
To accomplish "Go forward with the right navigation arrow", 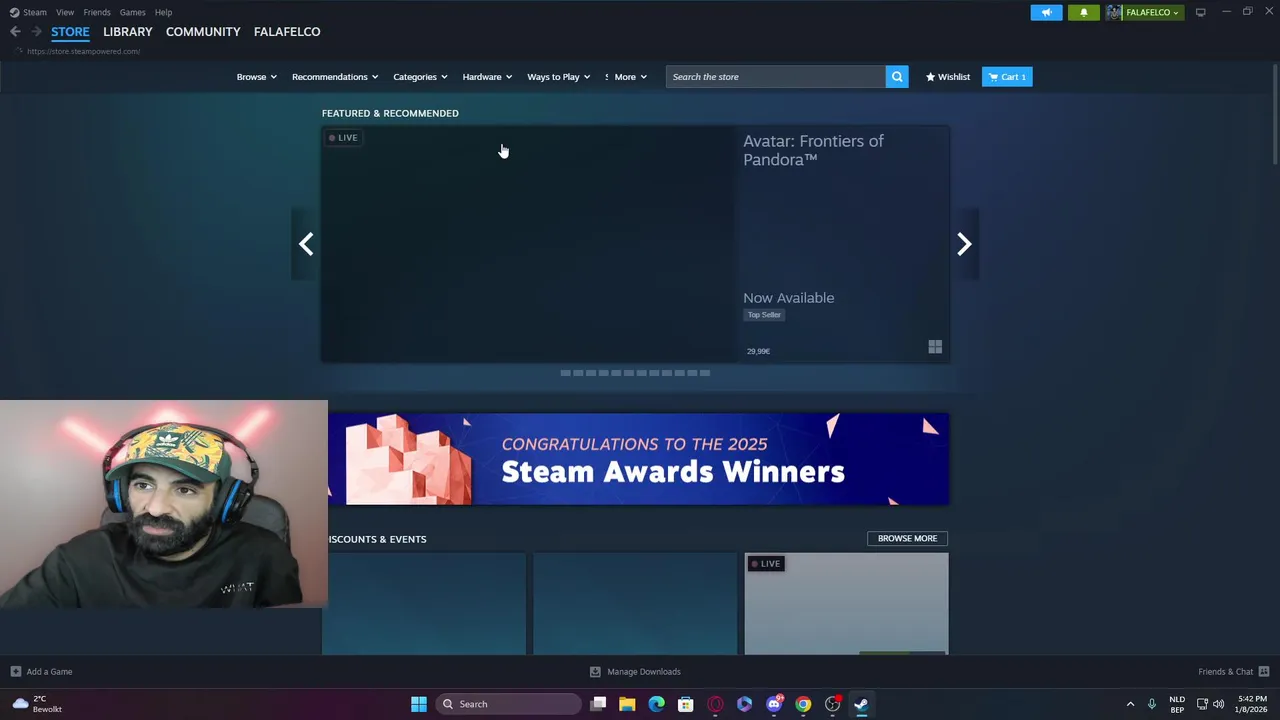I will point(36,32).
